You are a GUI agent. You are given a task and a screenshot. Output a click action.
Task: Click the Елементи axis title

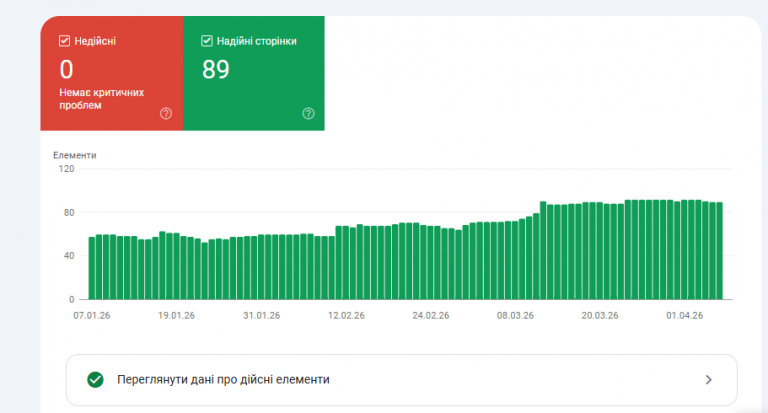[x=74, y=155]
